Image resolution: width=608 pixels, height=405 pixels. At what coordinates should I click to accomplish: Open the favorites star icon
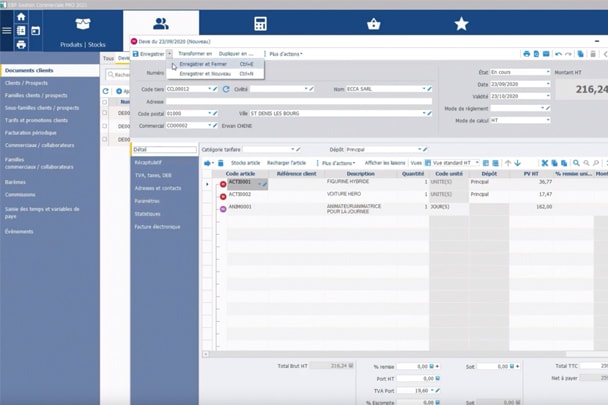461,23
